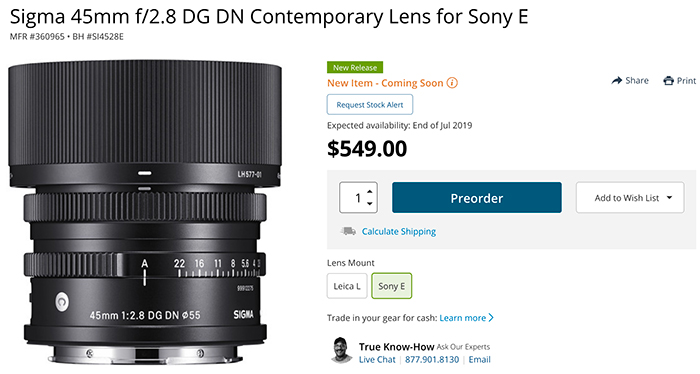Increase quantity with the up arrow

[370, 192]
